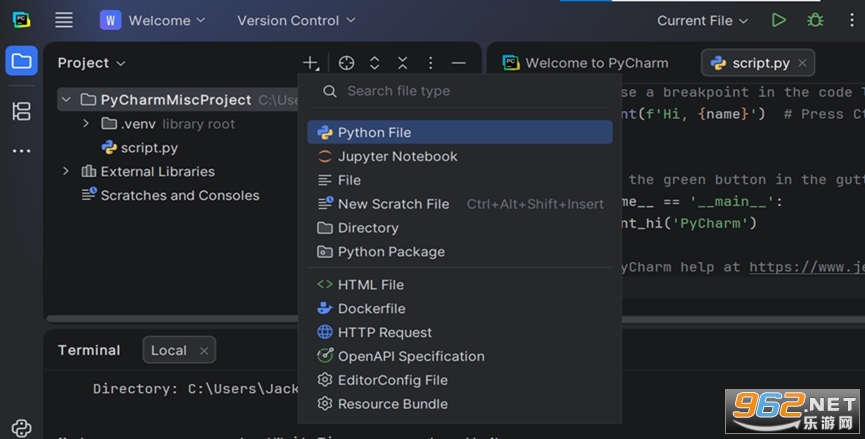Open Project panel options menu
This screenshot has width=865, height=439.
tap(431, 63)
